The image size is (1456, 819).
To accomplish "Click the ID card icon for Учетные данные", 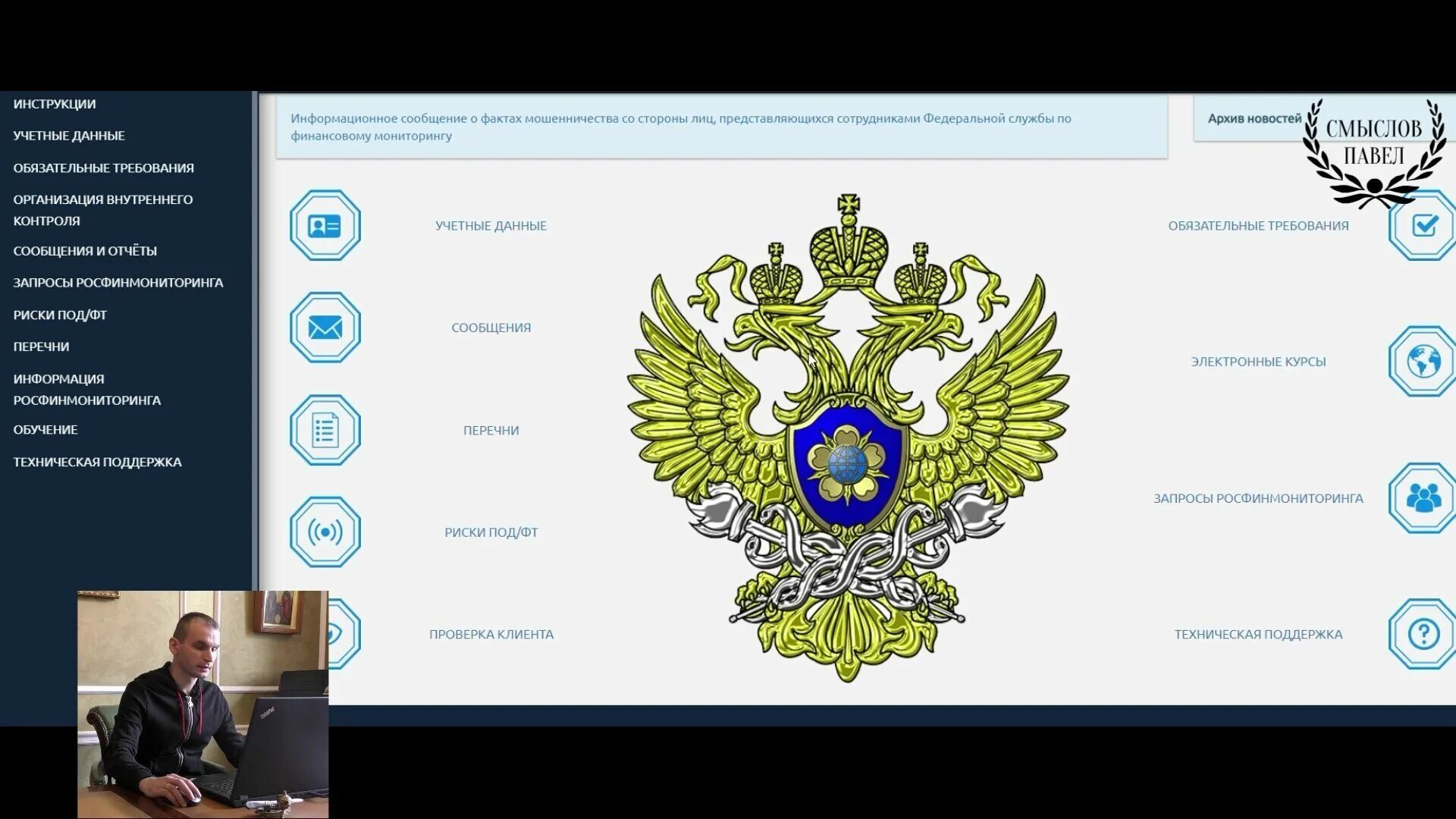I will coord(325,226).
